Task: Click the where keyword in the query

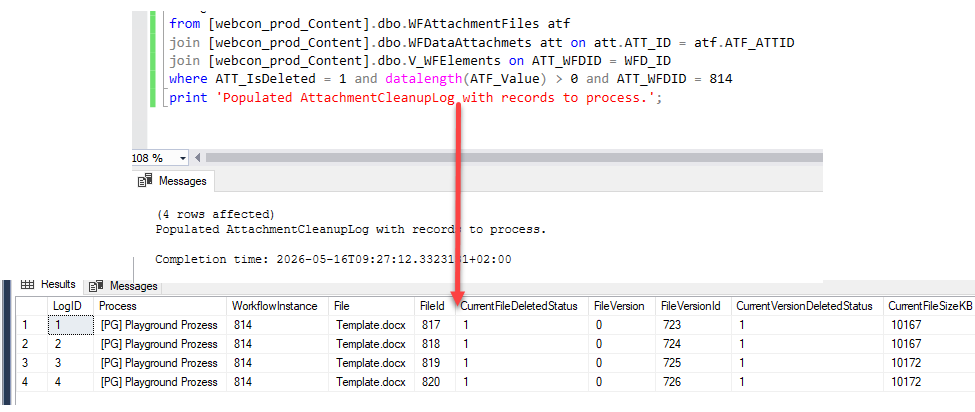Action: point(188,79)
